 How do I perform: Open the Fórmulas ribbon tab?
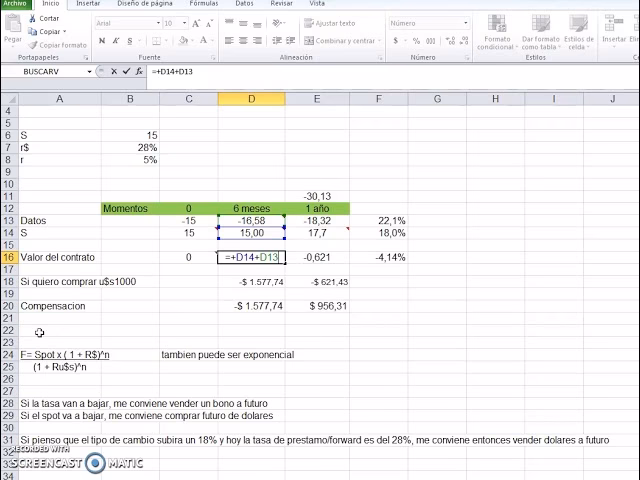204,4
